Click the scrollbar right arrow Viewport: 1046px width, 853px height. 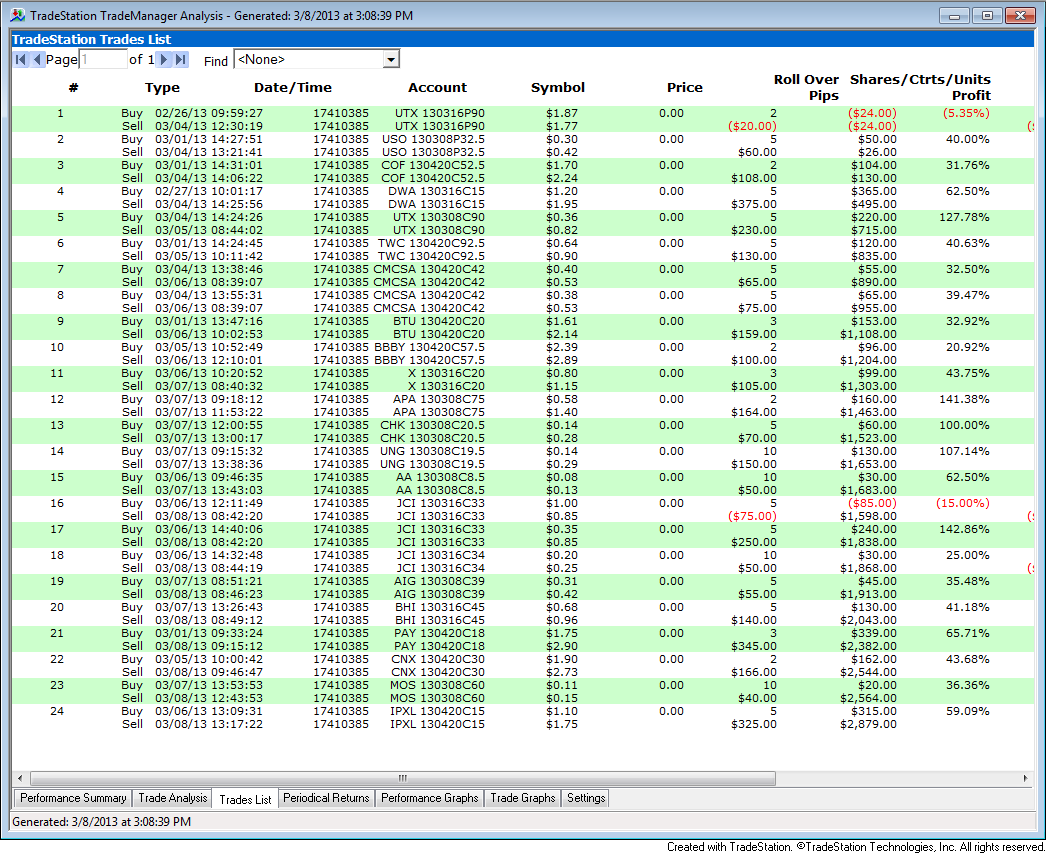(x=1025, y=778)
